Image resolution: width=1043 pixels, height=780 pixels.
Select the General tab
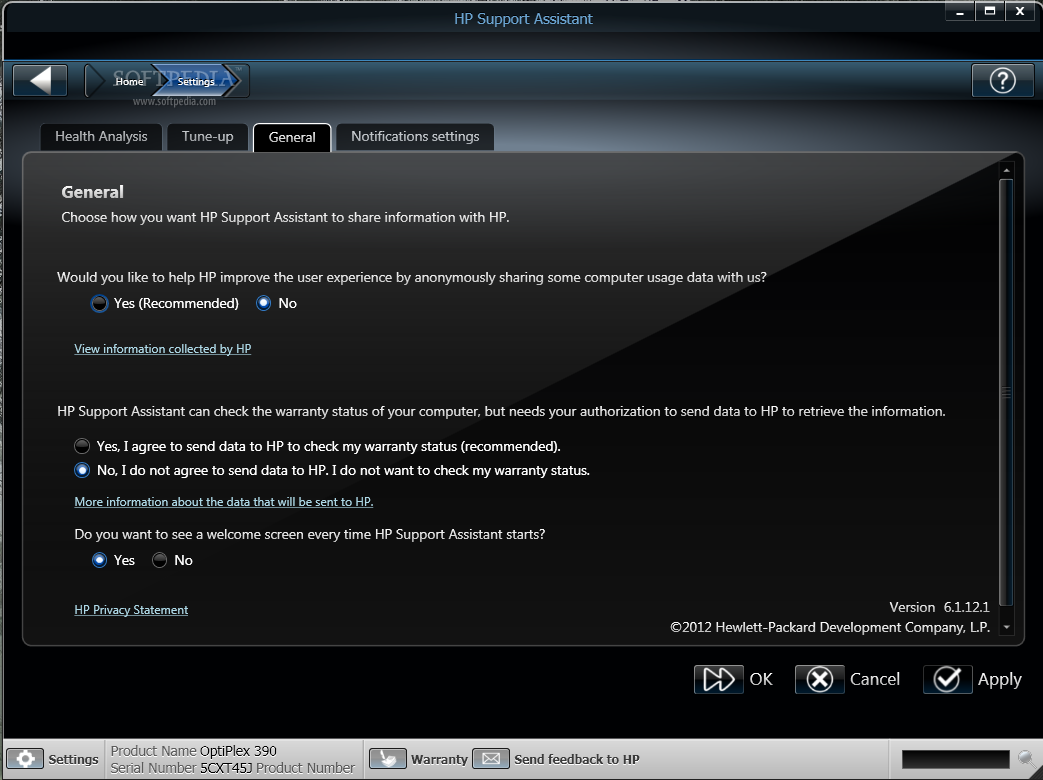(292, 137)
